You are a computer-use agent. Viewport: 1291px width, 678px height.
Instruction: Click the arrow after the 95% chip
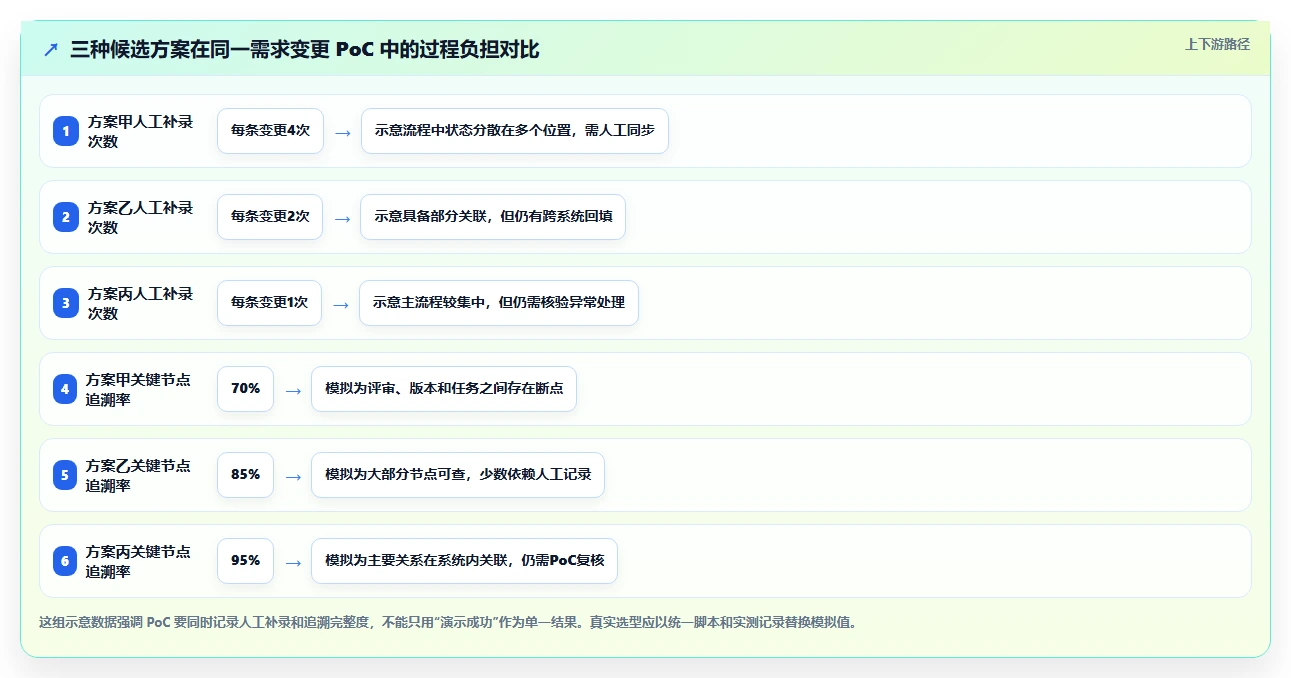pyautogui.click(x=293, y=562)
